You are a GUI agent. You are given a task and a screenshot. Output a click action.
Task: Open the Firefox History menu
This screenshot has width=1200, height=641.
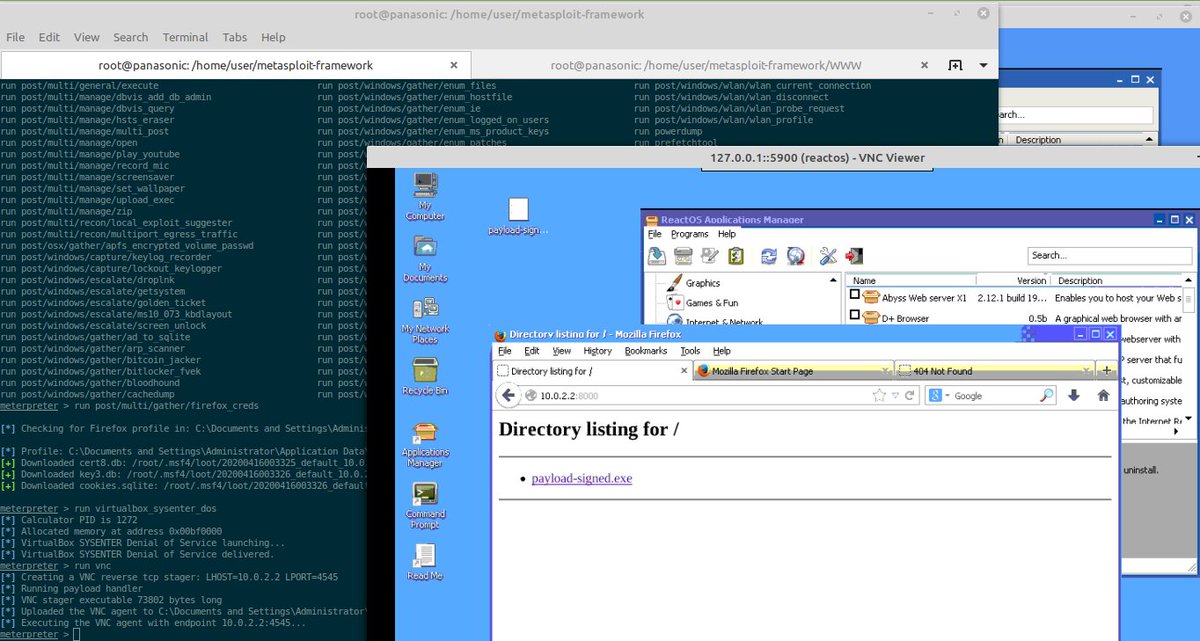(597, 351)
